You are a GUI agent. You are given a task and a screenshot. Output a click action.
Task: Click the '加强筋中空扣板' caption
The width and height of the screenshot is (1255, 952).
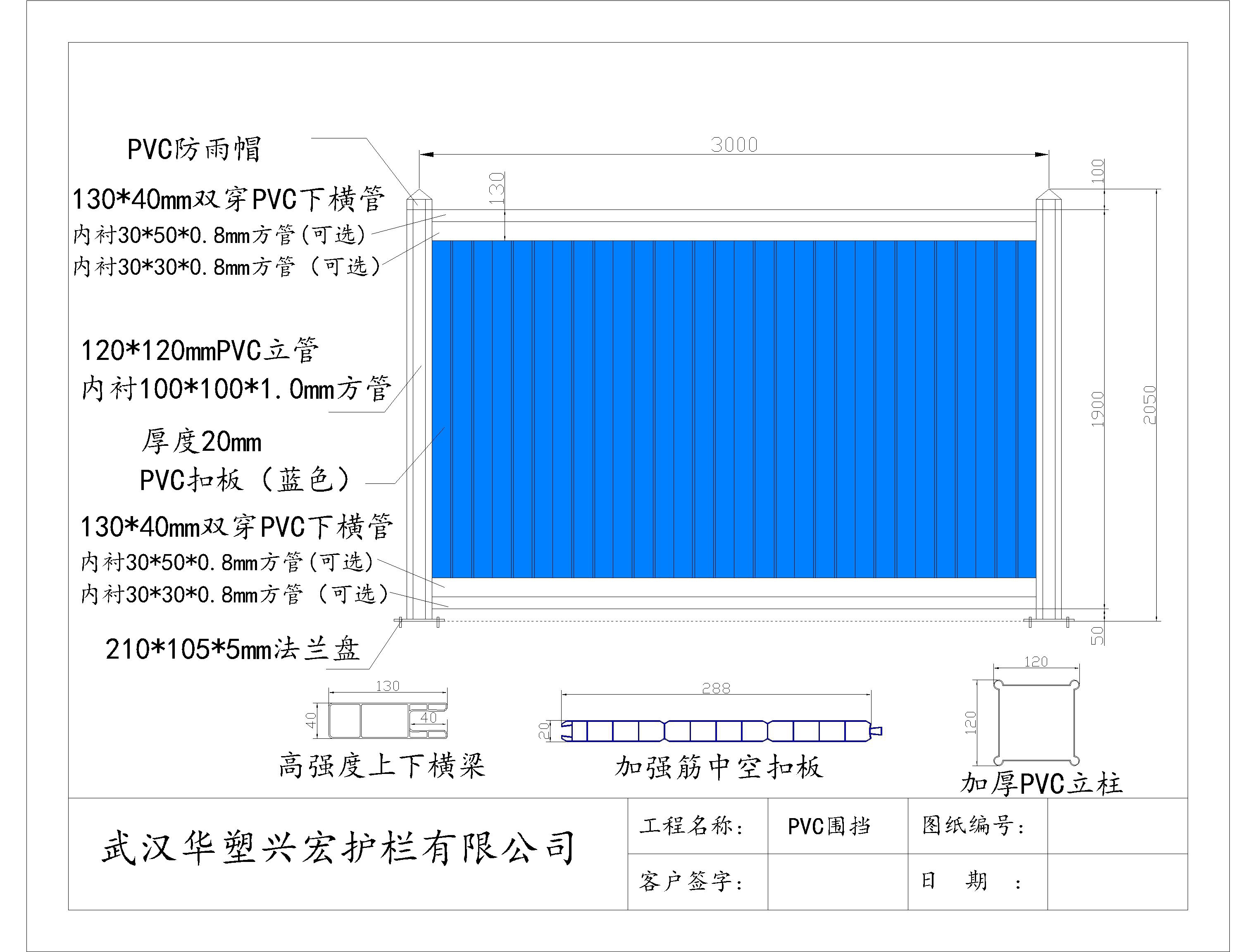[x=719, y=767]
